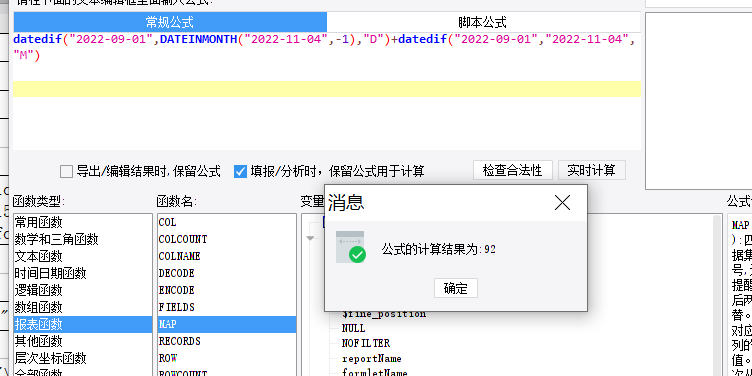Viewport: 752px width, 376px height.
Task: Select $fine_position variable
Action: coord(384,315)
